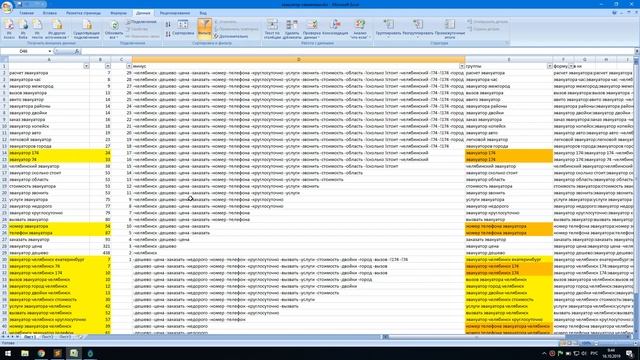Open 'Анализ что-если' dropdown
This screenshot has height=360, width=640.
tap(360, 29)
